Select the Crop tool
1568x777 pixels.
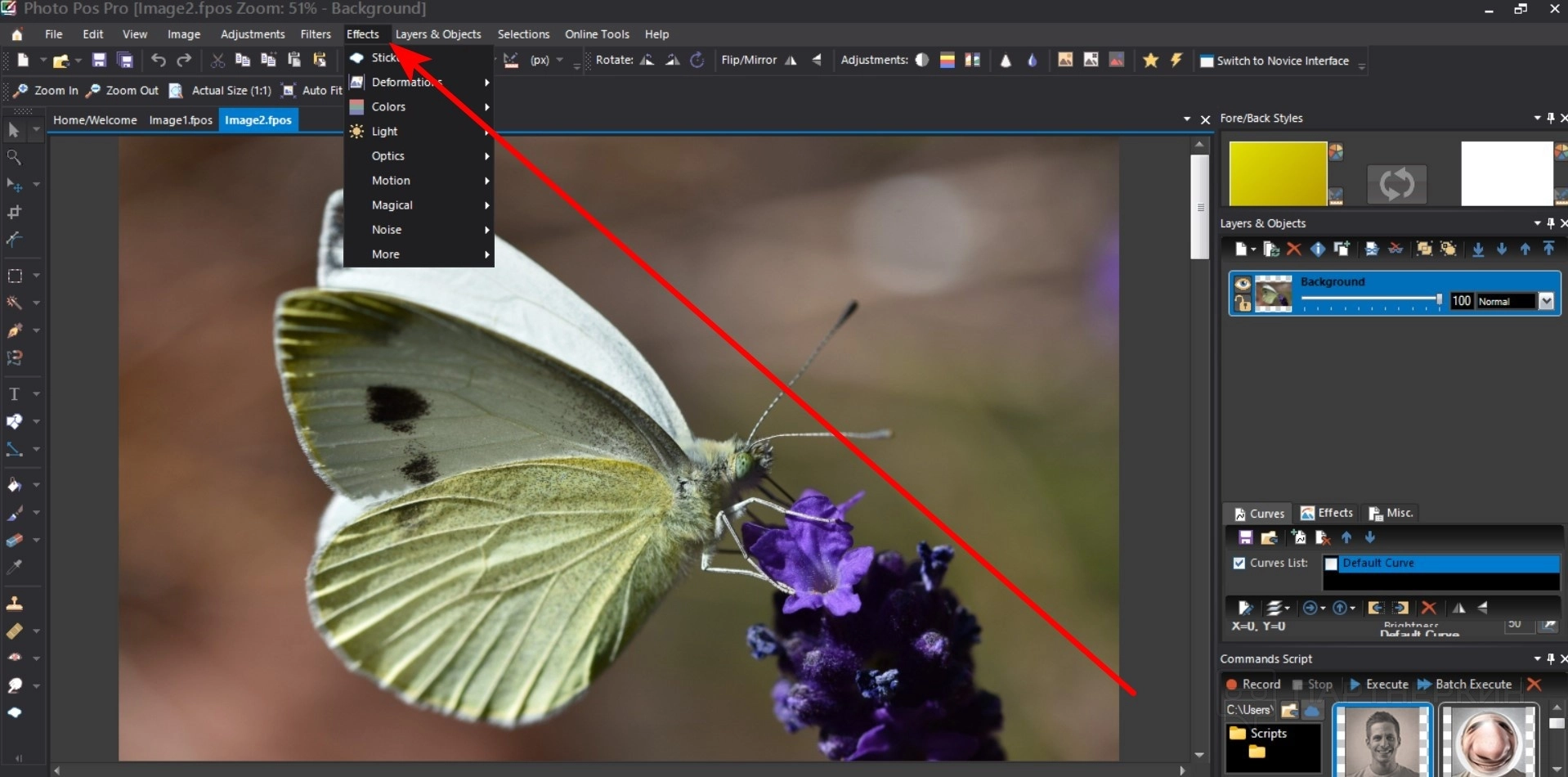coord(14,213)
